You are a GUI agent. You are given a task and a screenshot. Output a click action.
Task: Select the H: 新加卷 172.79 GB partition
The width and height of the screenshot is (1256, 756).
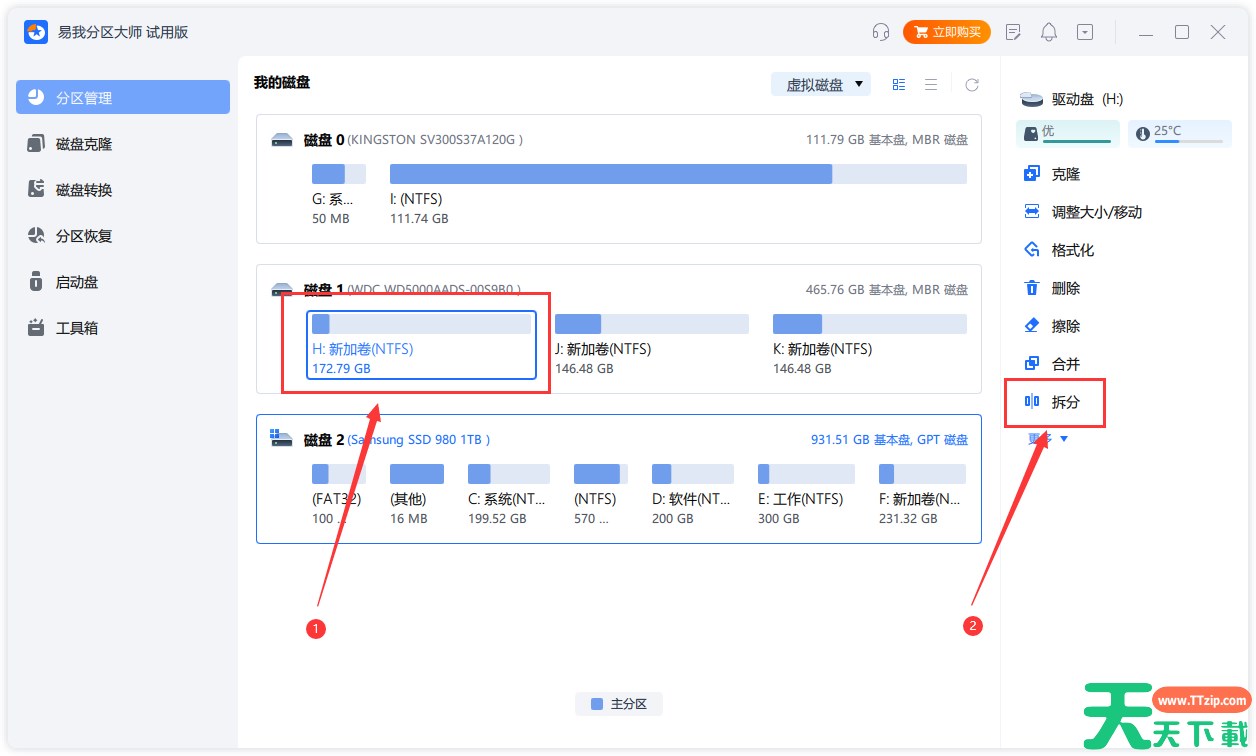(x=422, y=344)
